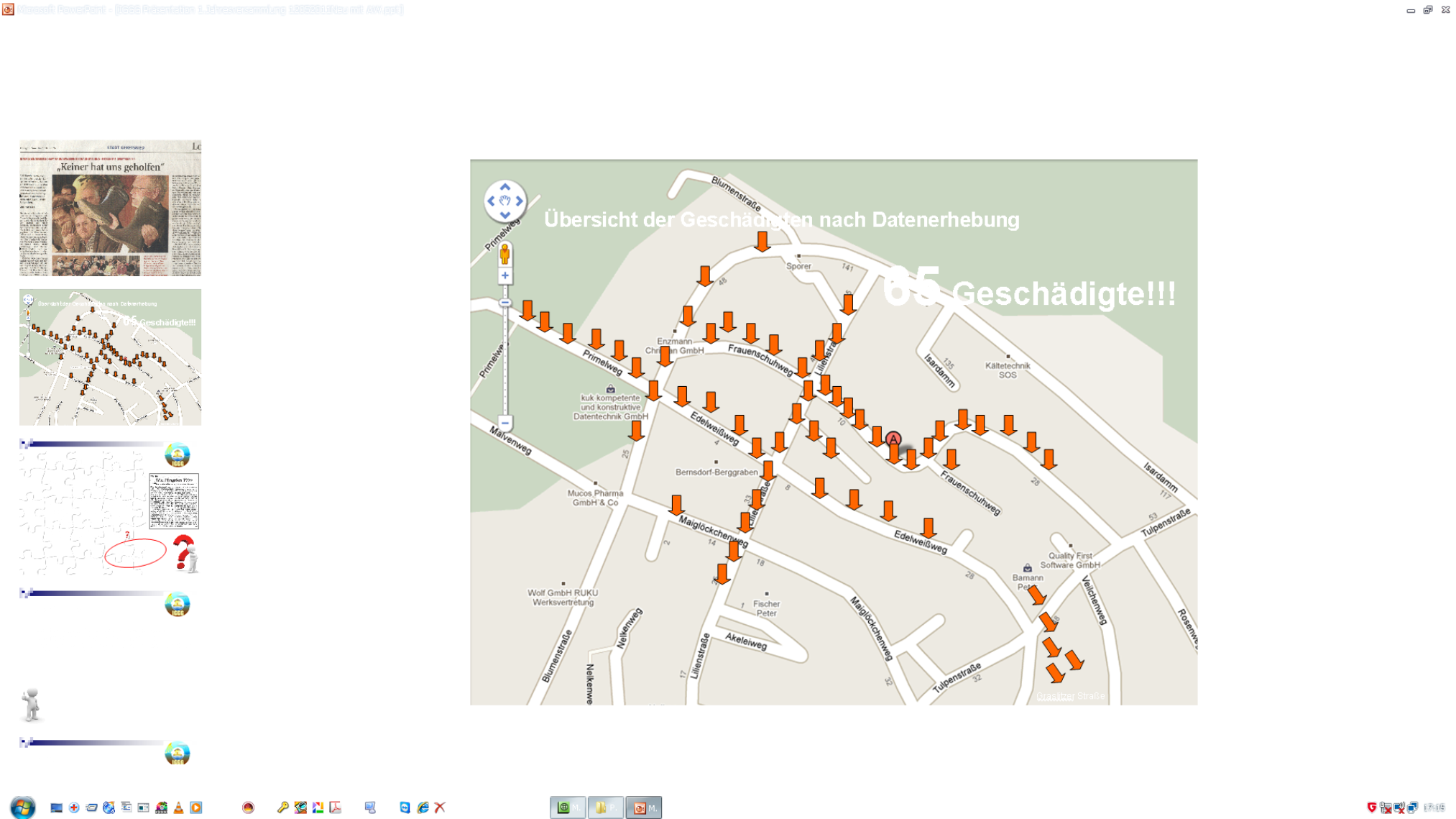Viewport: 1456px width, 819px height.
Task: Select the 65 Geschädigte map slide thumbnail
Action: click(x=111, y=357)
